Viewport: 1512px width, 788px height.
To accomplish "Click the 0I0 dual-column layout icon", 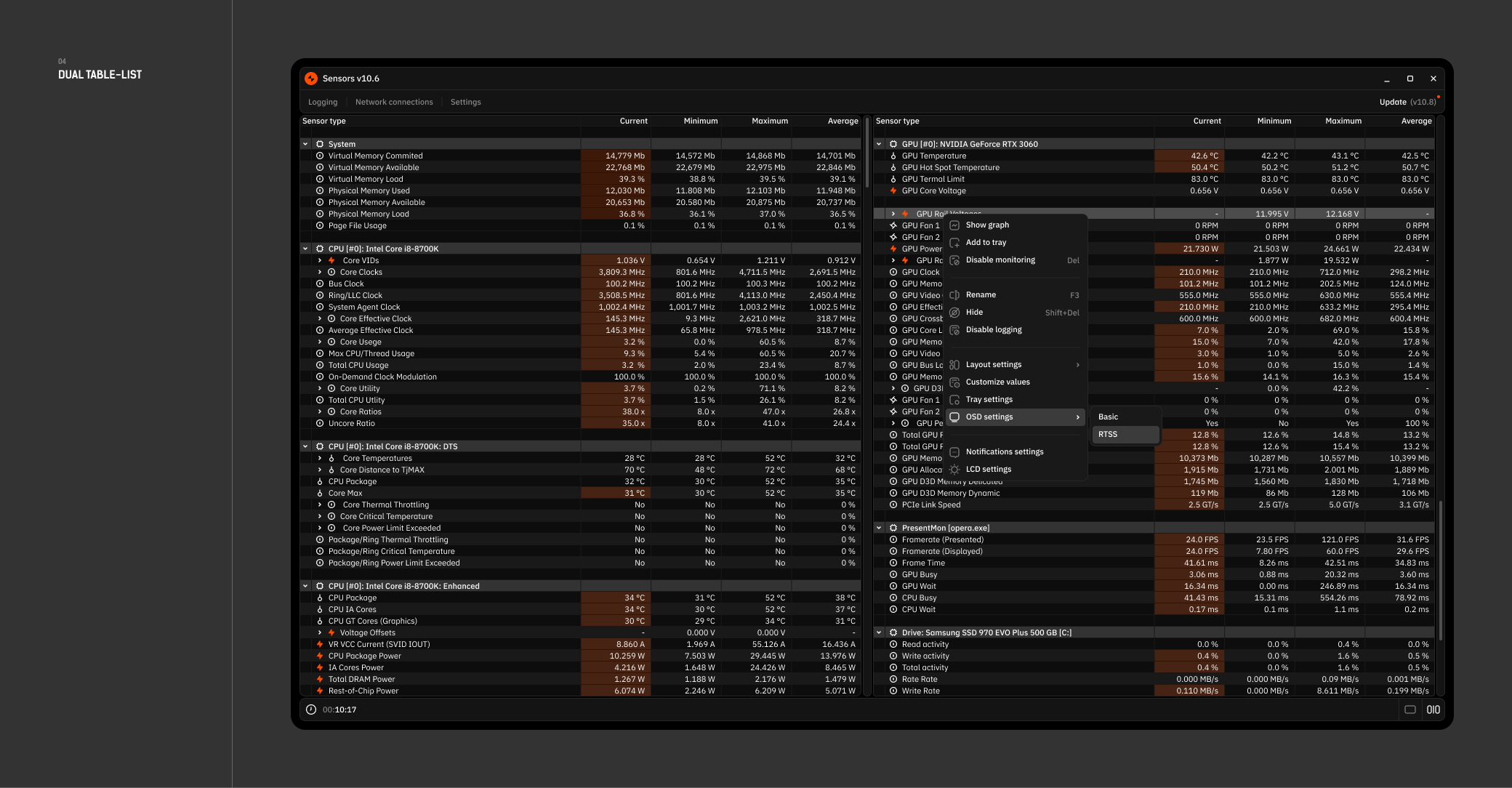I will point(1433,709).
